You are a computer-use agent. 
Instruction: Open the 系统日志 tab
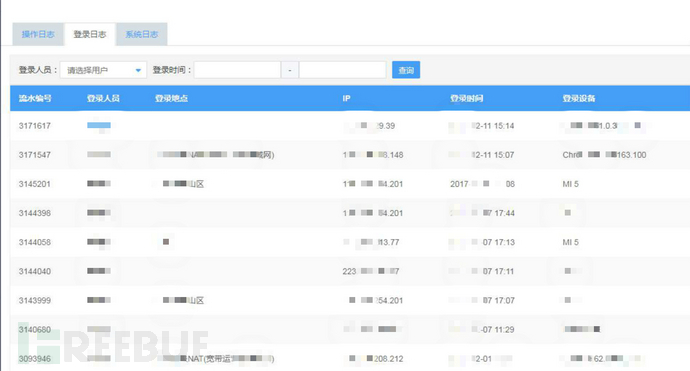[142, 34]
